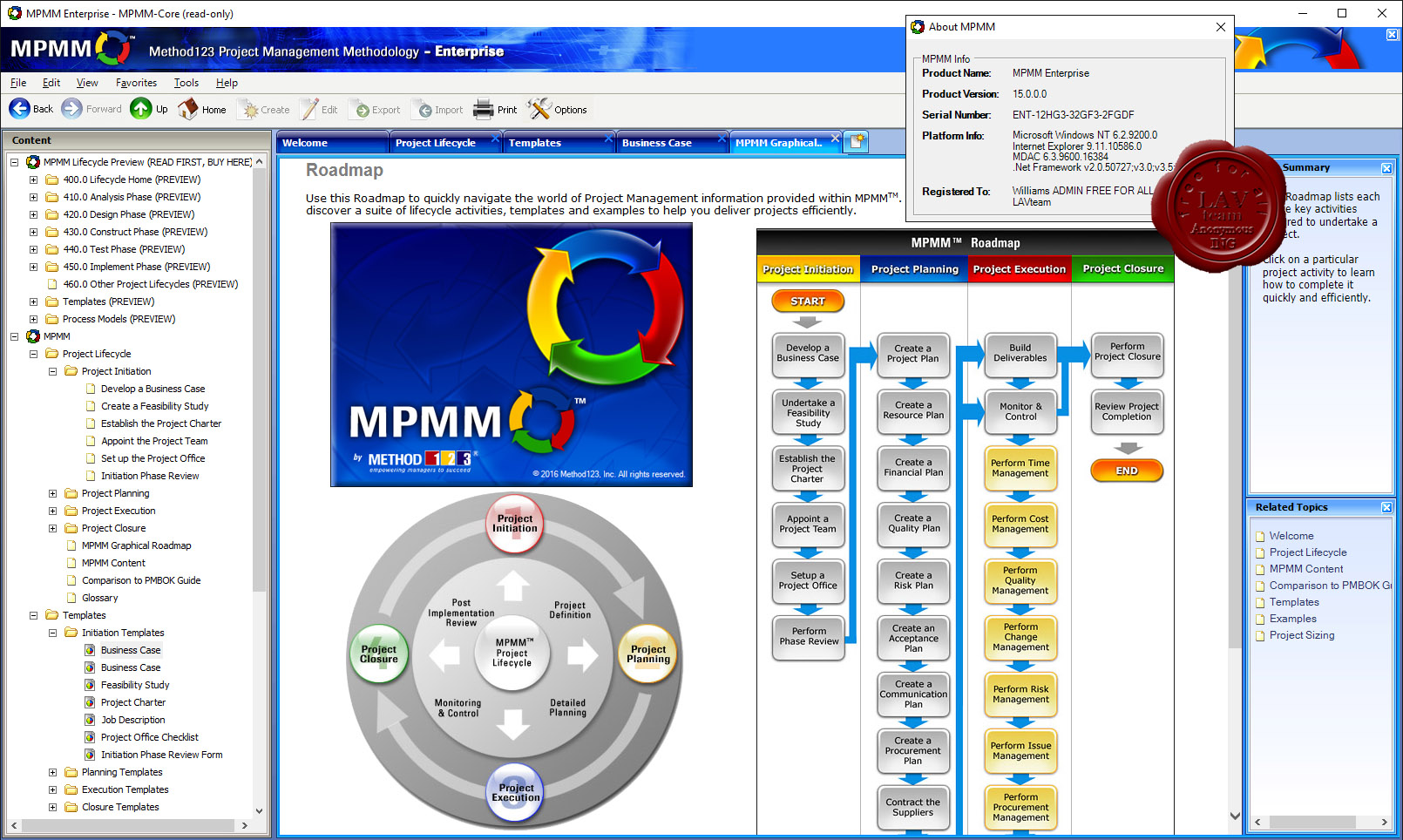Image resolution: width=1403 pixels, height=840 pixels.
Task: Select Project Planning roadmap header
Action: [x=914, y=269]
